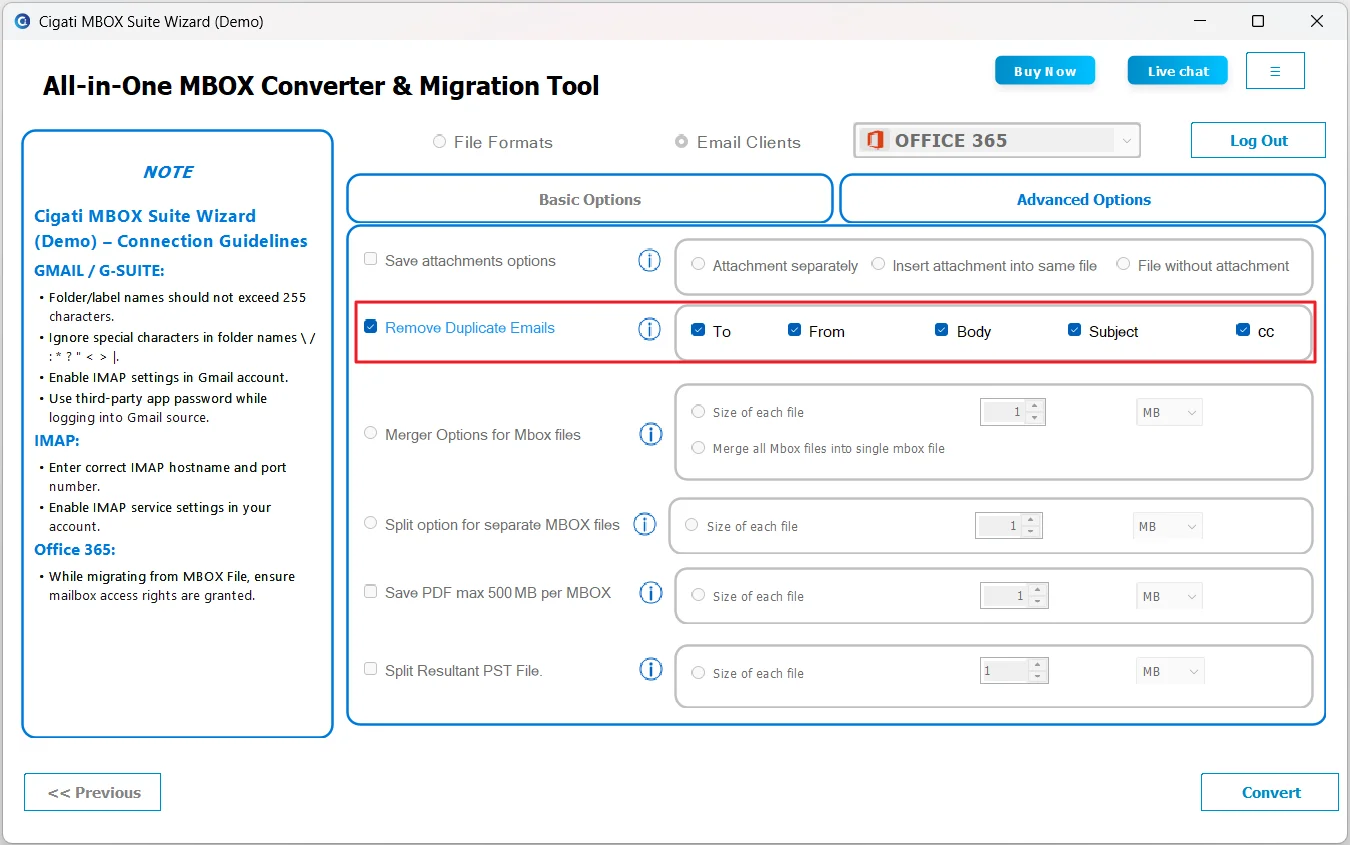1350x845 pixels.
Task: Click the info icon beside Remove Duplicate Emails
Action: pos(650,329)
